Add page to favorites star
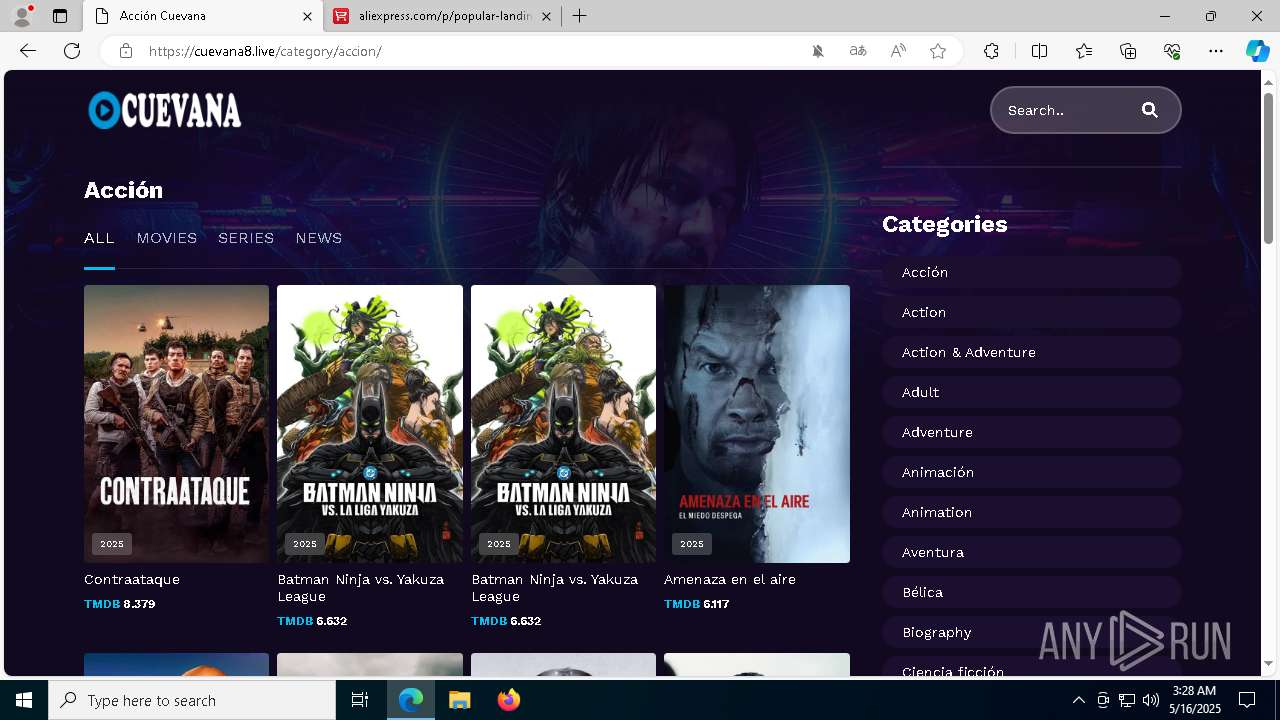This screenshot has width=1280, height=720. pyautogui.click(x=938, y=51)
